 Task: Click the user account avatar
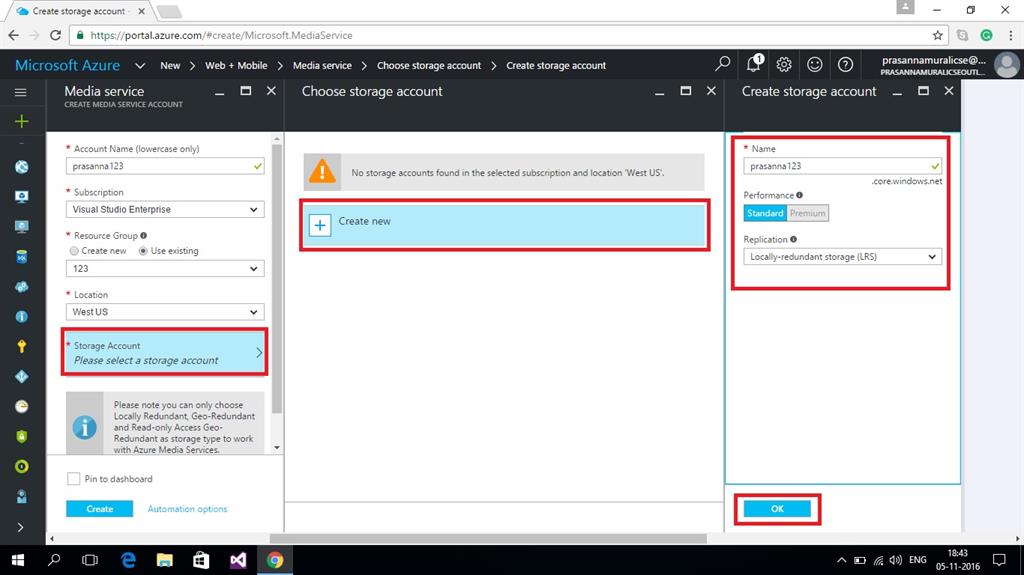click(1006, 65)
